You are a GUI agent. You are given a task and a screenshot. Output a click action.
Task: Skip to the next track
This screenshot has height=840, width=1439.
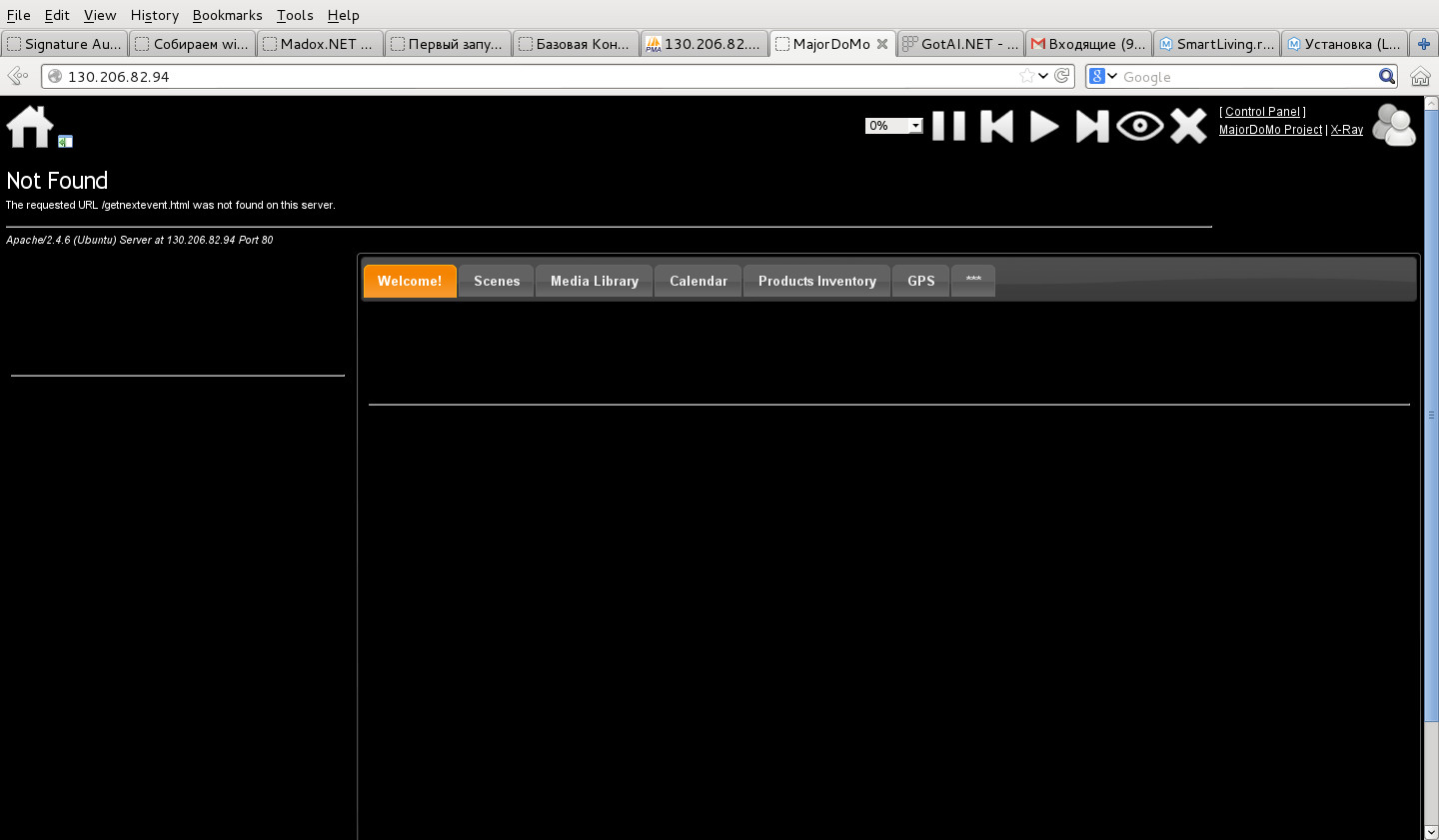coord(1092,126)
